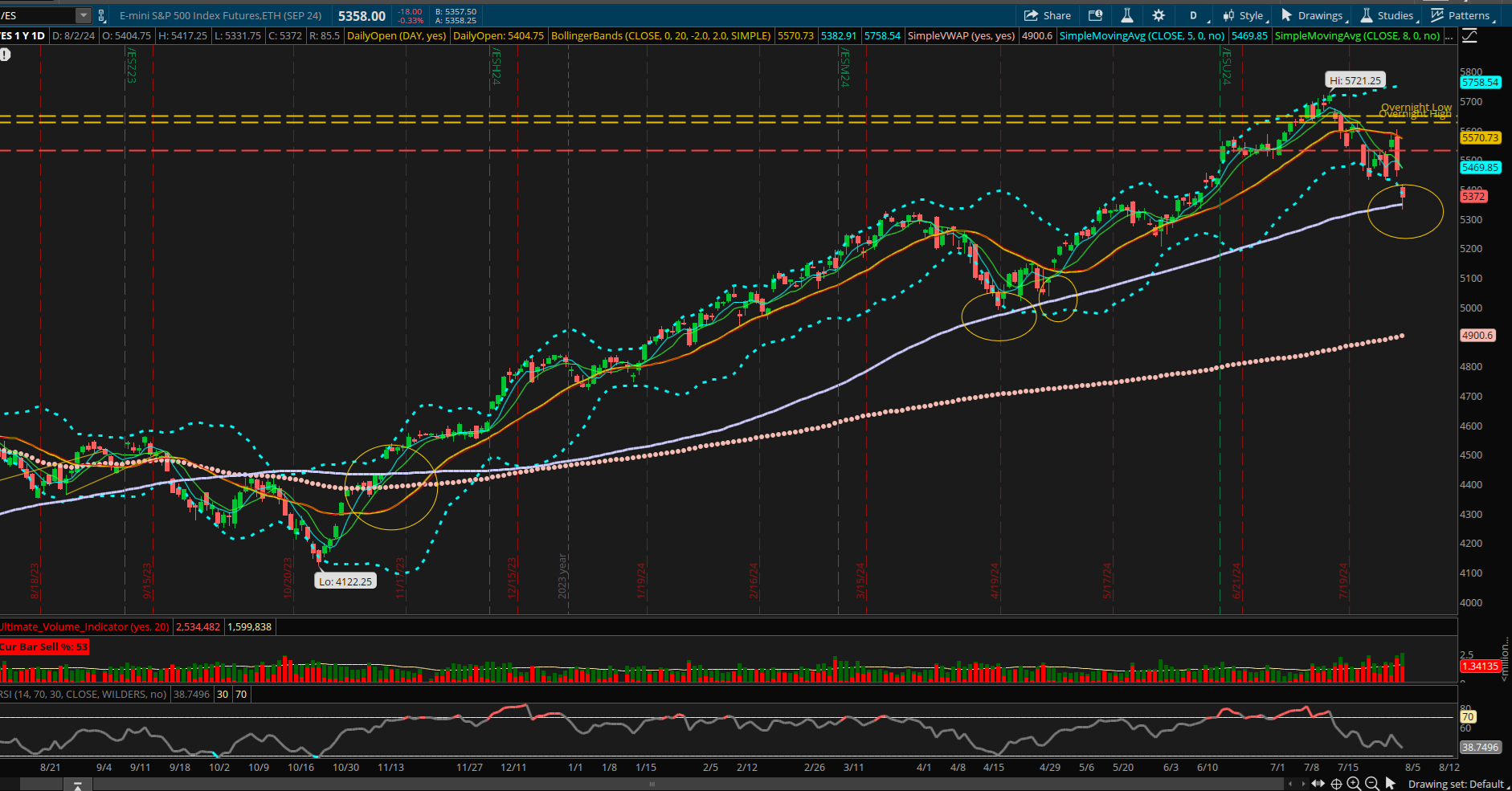Click the exclamation alert icon on chart

tap(5, 55)
